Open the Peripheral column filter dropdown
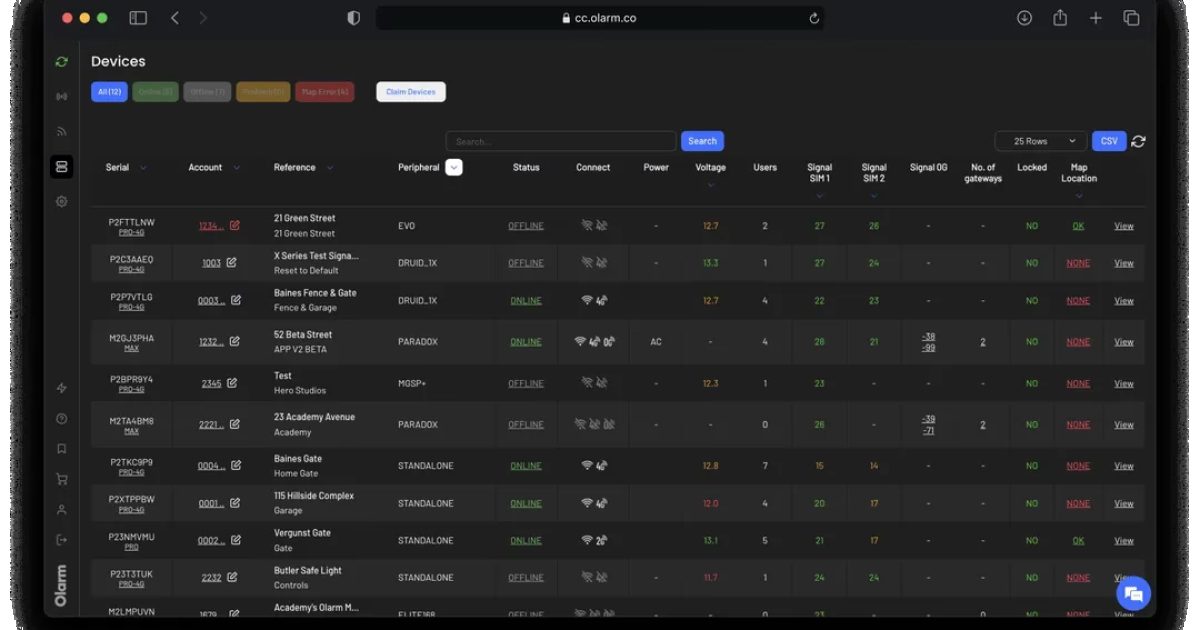Screen dimensions: 1200x630 [454, 167]
